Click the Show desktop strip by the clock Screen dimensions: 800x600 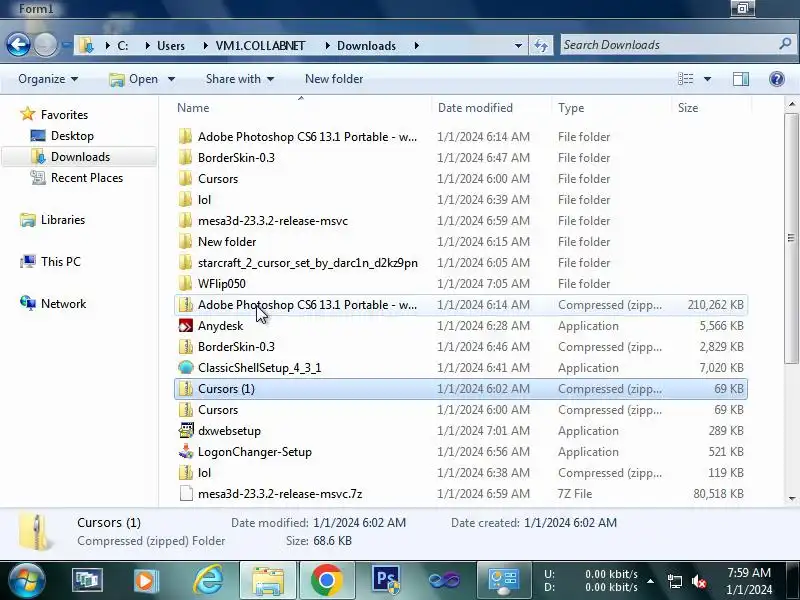tap(794, 580)
